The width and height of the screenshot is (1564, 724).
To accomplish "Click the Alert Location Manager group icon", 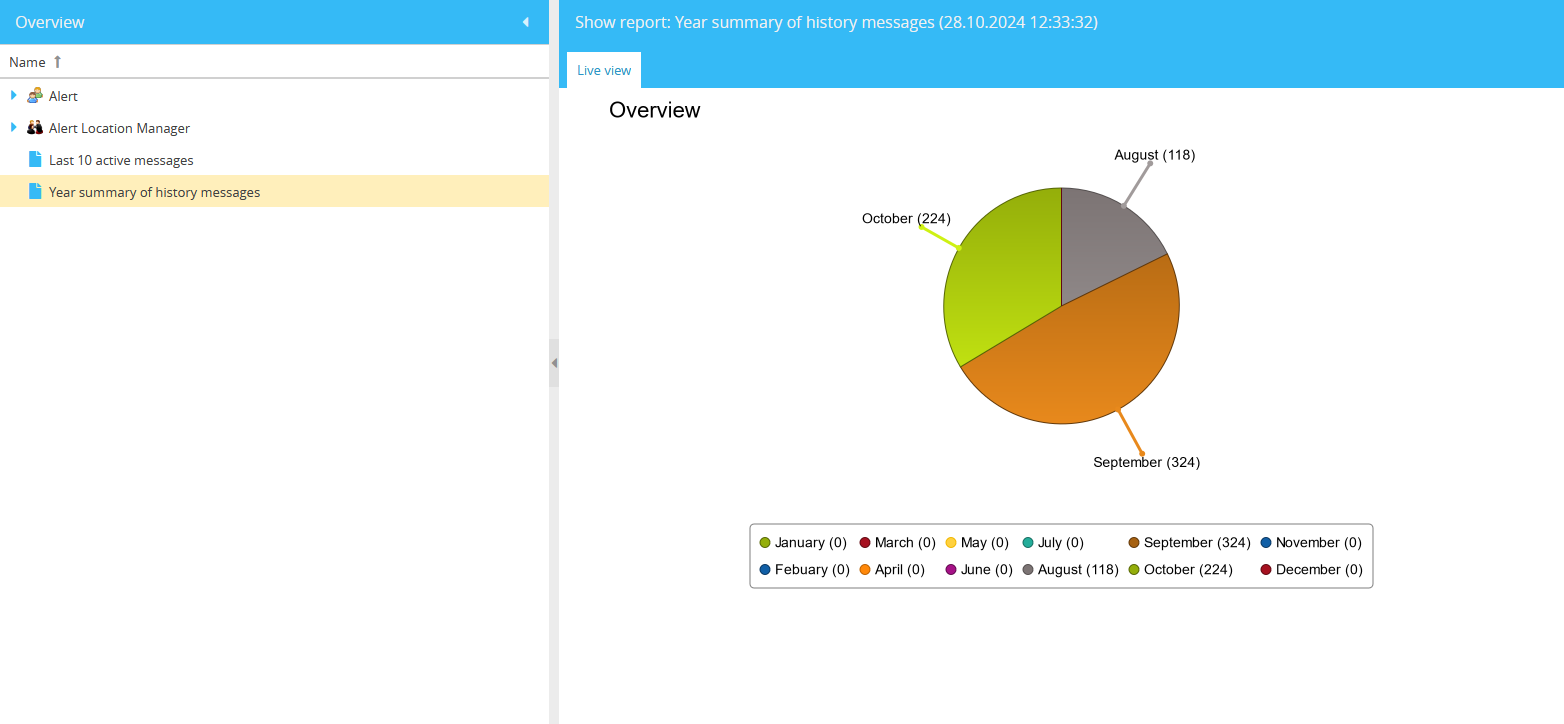I will pyautogui.click(x=35, y=128).
